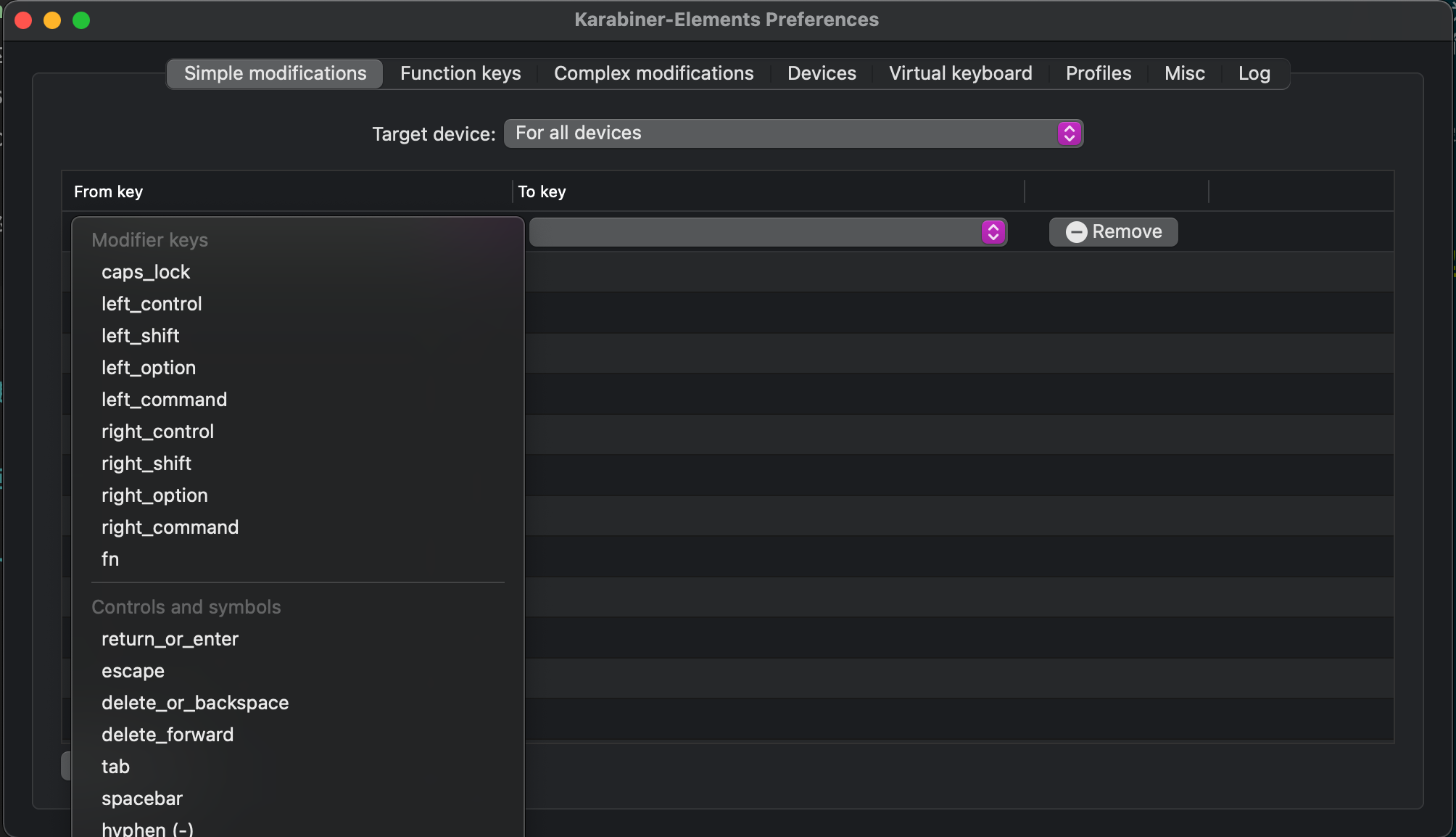Click the From key column header

coord(109,191)
